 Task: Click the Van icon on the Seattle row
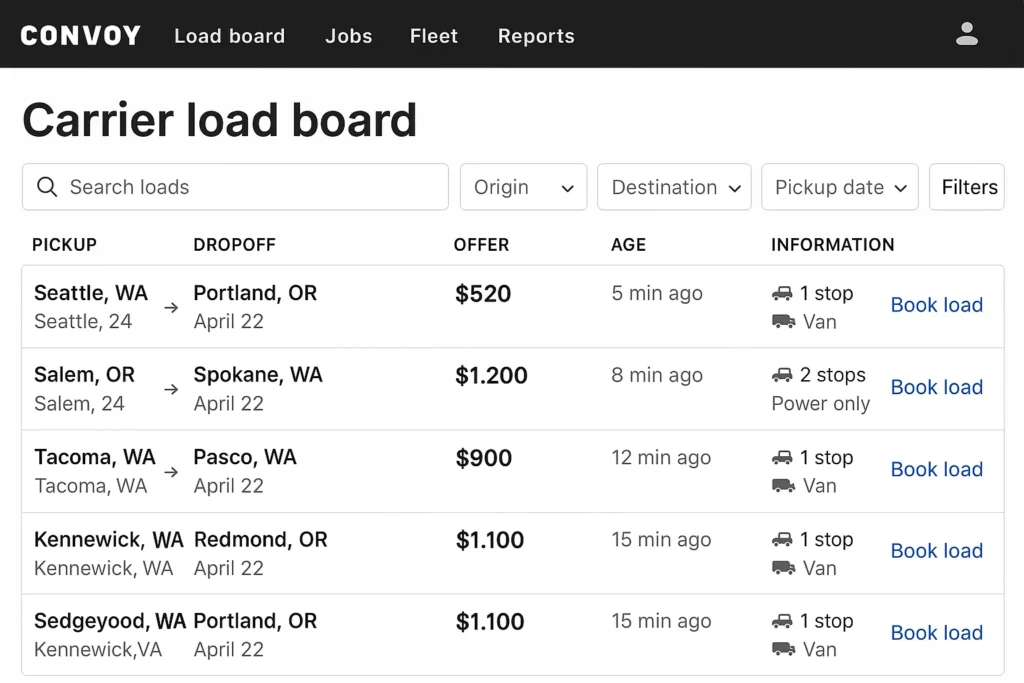782,322
